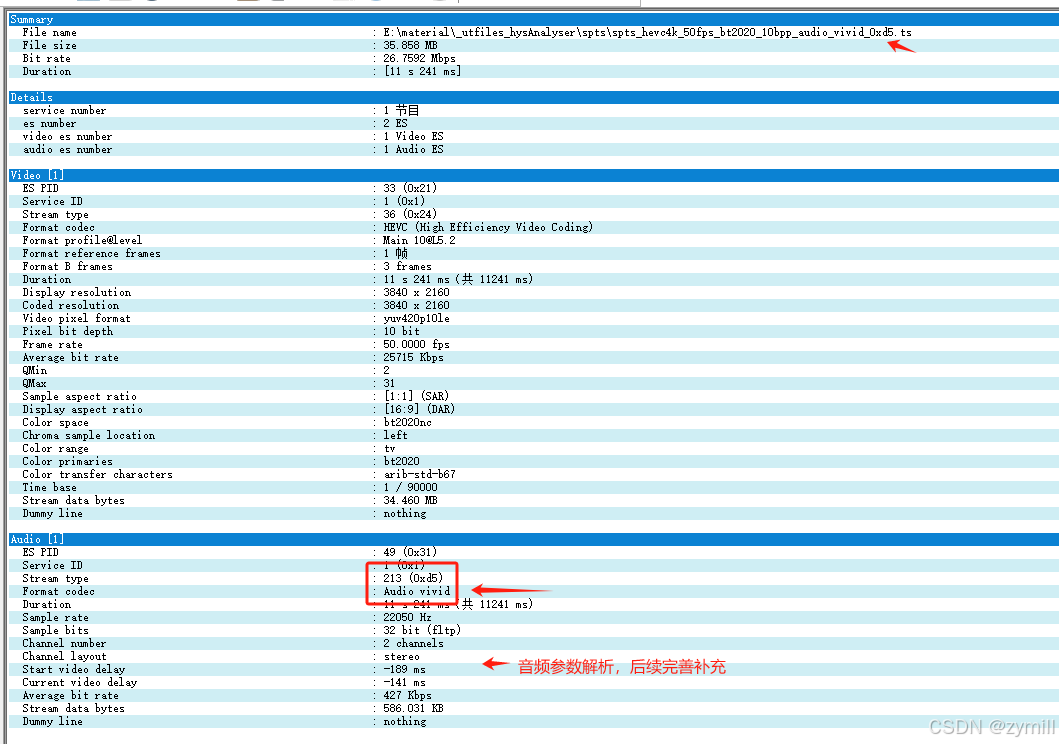Click the frame rate value 50.0000 fps
Viewport: 1059px width, 744px height.
pos(416,344)
